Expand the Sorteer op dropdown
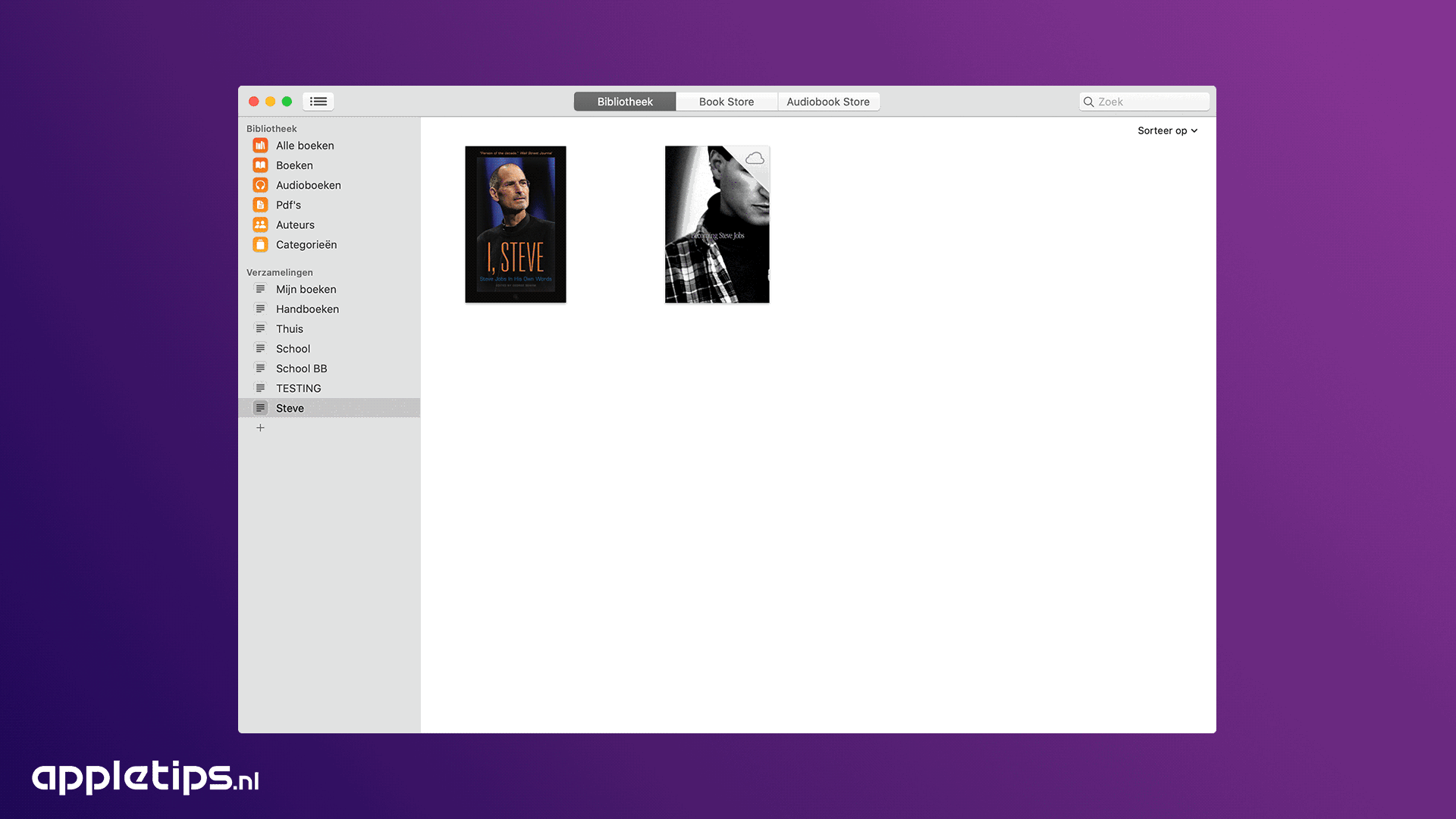The image size is (1456, 819). [x=1167, y=130]
